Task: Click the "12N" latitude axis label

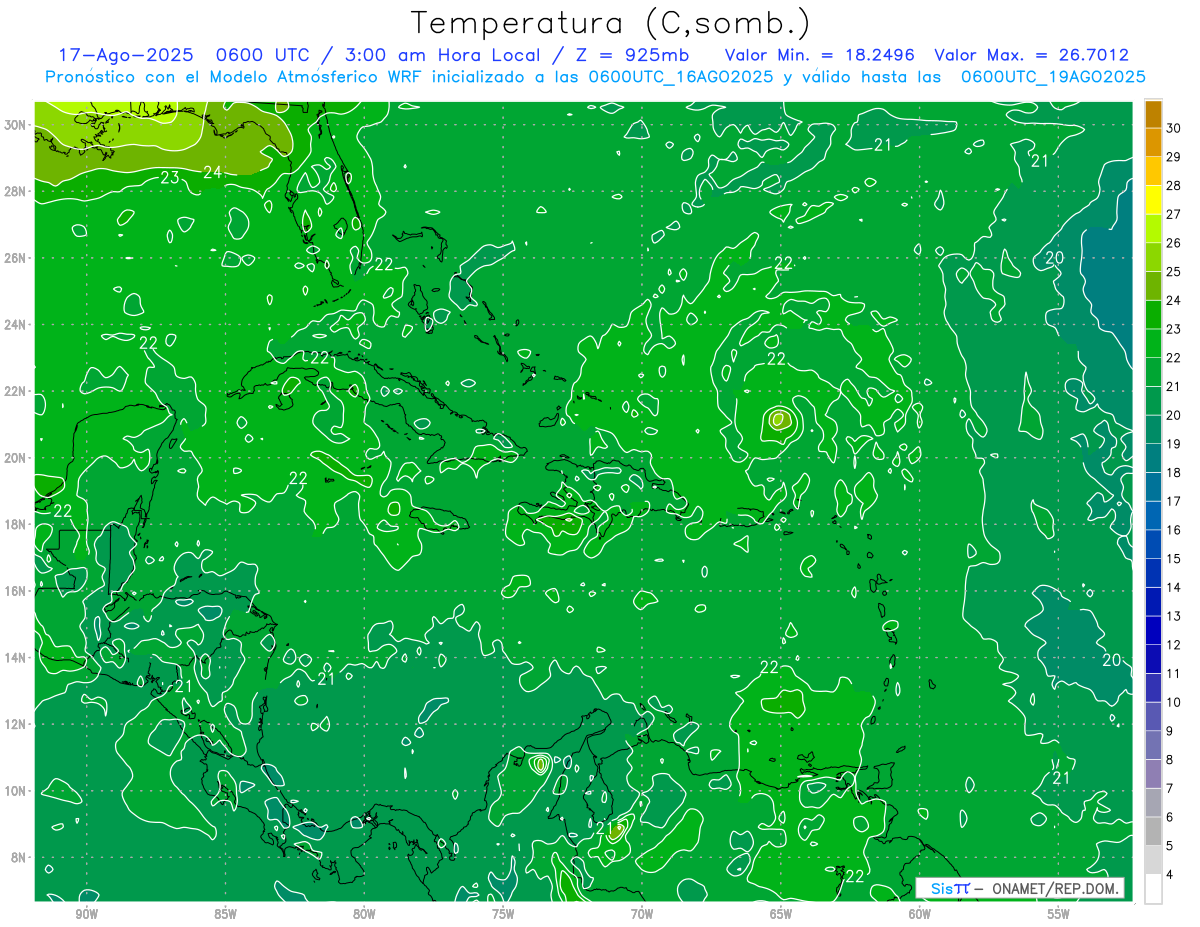Action: click(15, 724)
